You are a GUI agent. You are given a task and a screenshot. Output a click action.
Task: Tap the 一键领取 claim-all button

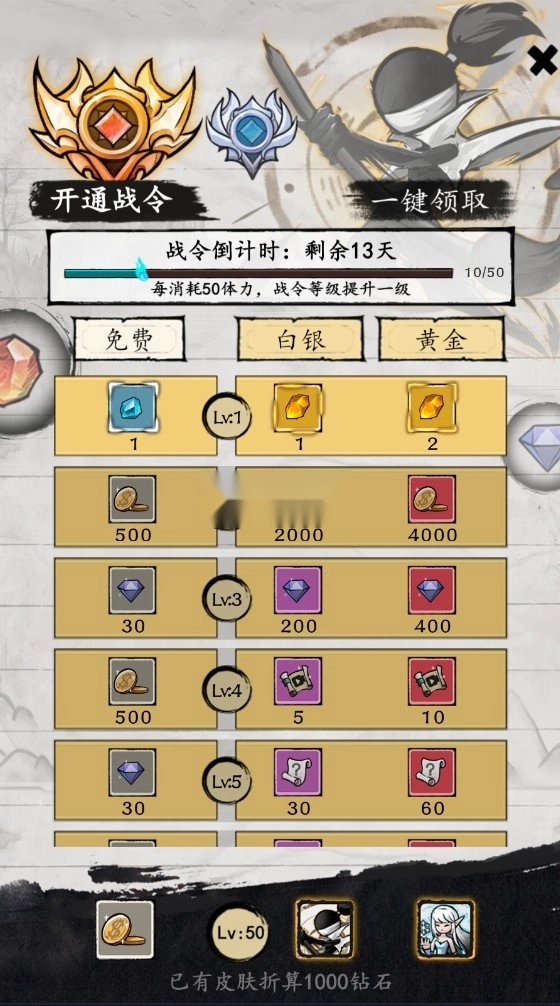pyautogui.click(x=430, y=200)
